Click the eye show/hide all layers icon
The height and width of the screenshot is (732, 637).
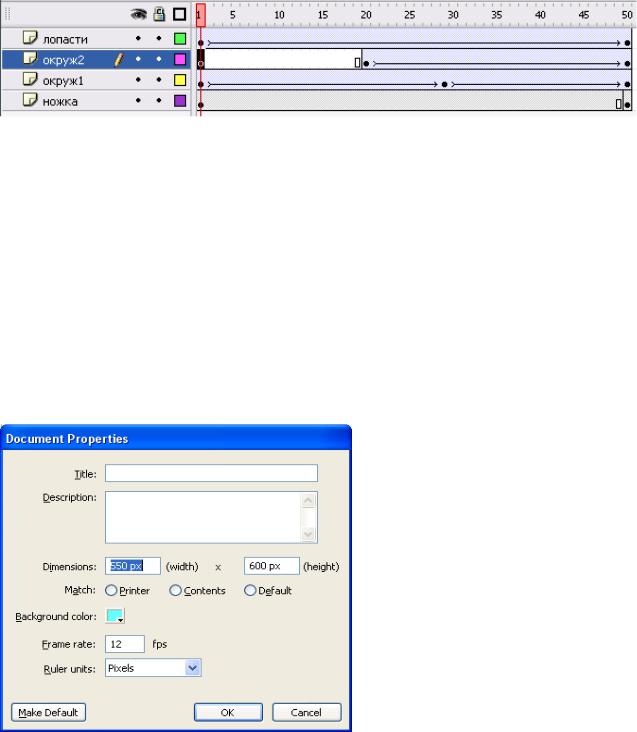point(138,14)
